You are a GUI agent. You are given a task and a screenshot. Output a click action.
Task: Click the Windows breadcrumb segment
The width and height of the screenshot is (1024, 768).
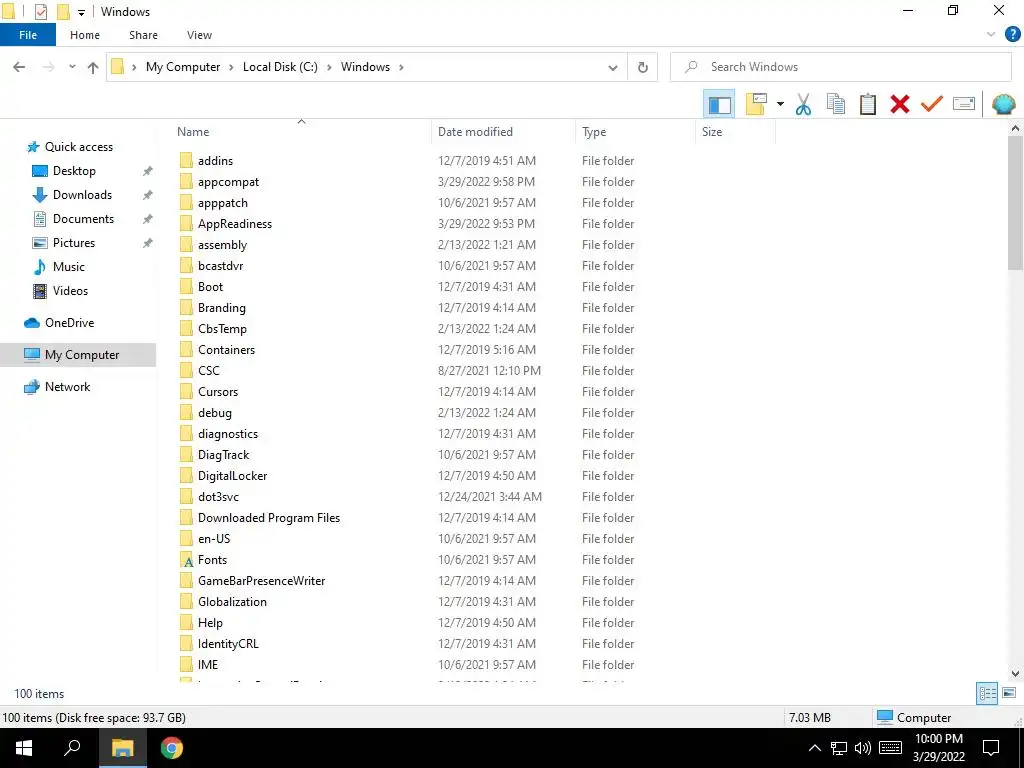tap(365, 67)
